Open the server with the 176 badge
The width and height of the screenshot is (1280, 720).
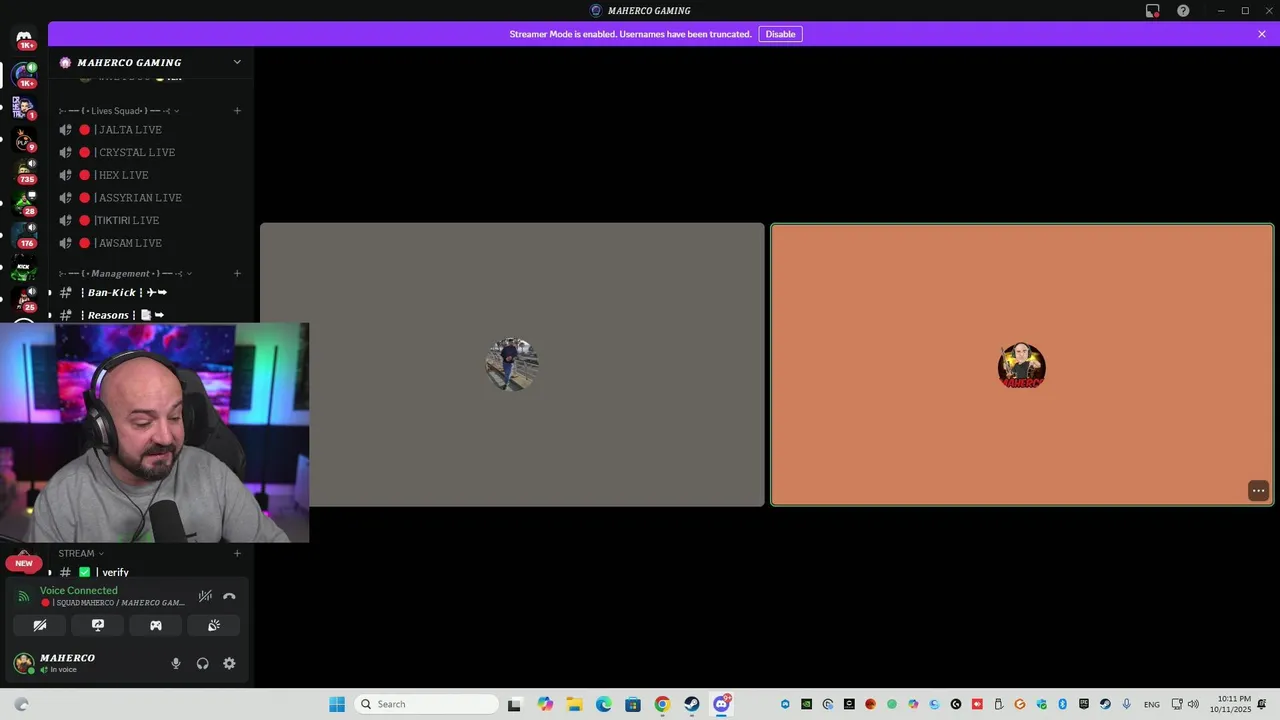coord(24,235)
